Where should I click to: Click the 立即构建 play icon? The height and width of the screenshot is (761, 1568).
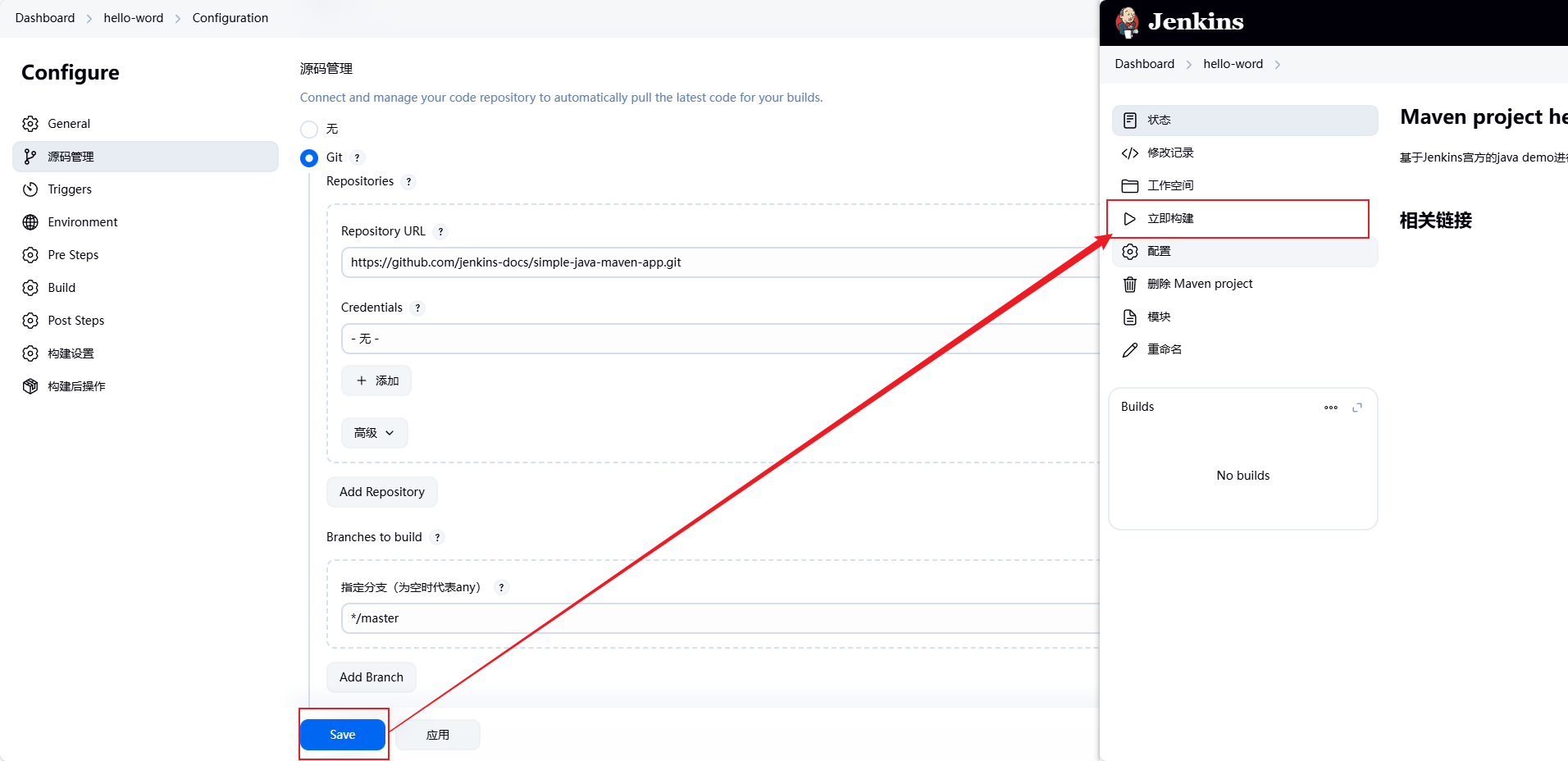(1130, 218)
